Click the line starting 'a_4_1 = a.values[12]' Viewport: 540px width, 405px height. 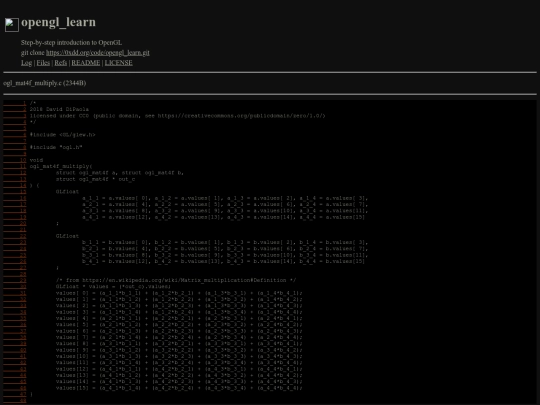[x=223, y=217]
